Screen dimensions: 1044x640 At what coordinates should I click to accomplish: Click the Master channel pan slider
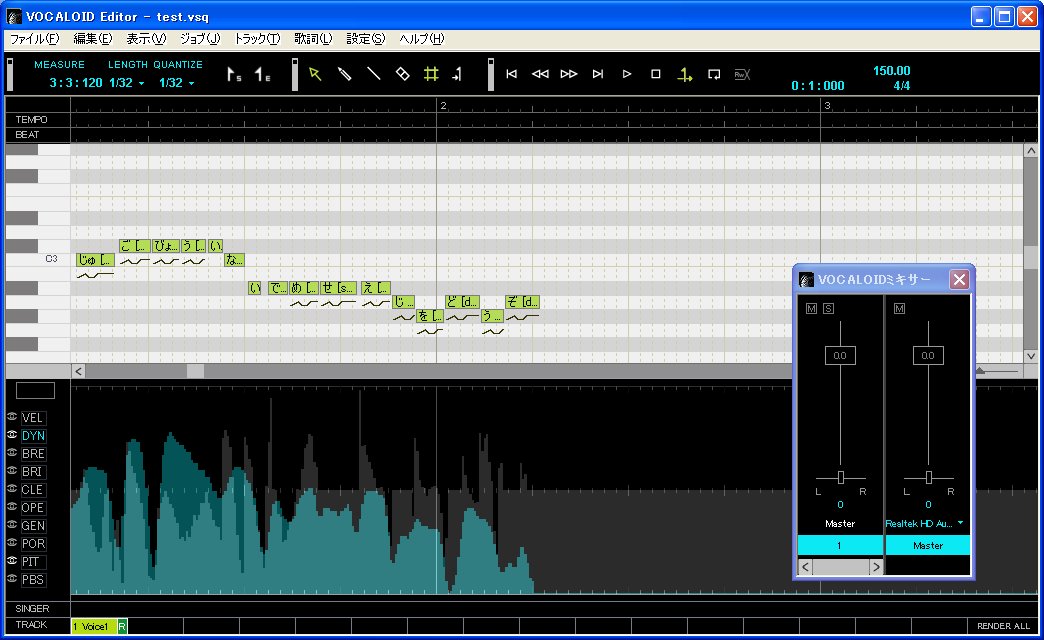coord(929,477)
